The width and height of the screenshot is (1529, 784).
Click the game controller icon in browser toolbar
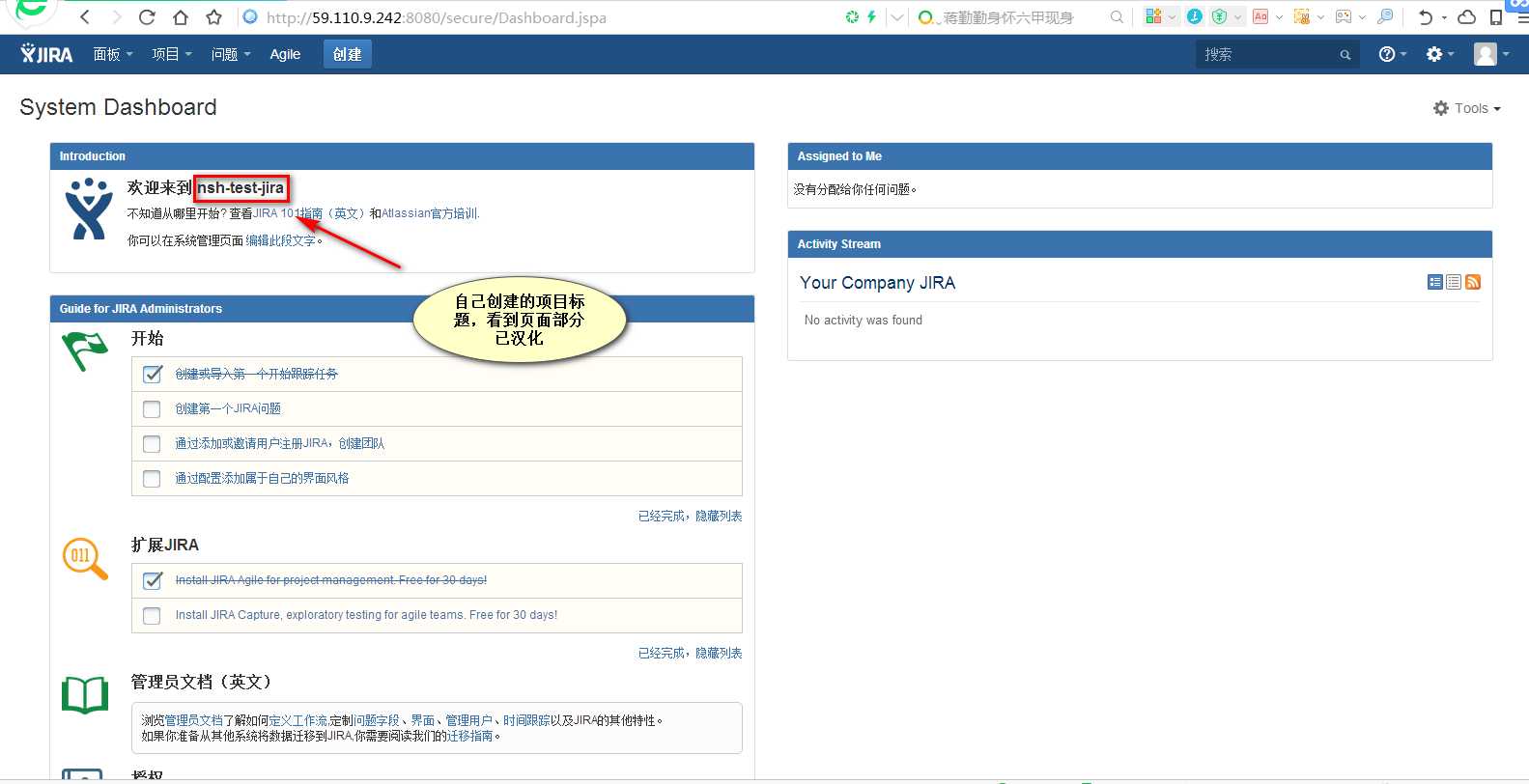point(1344,16)
